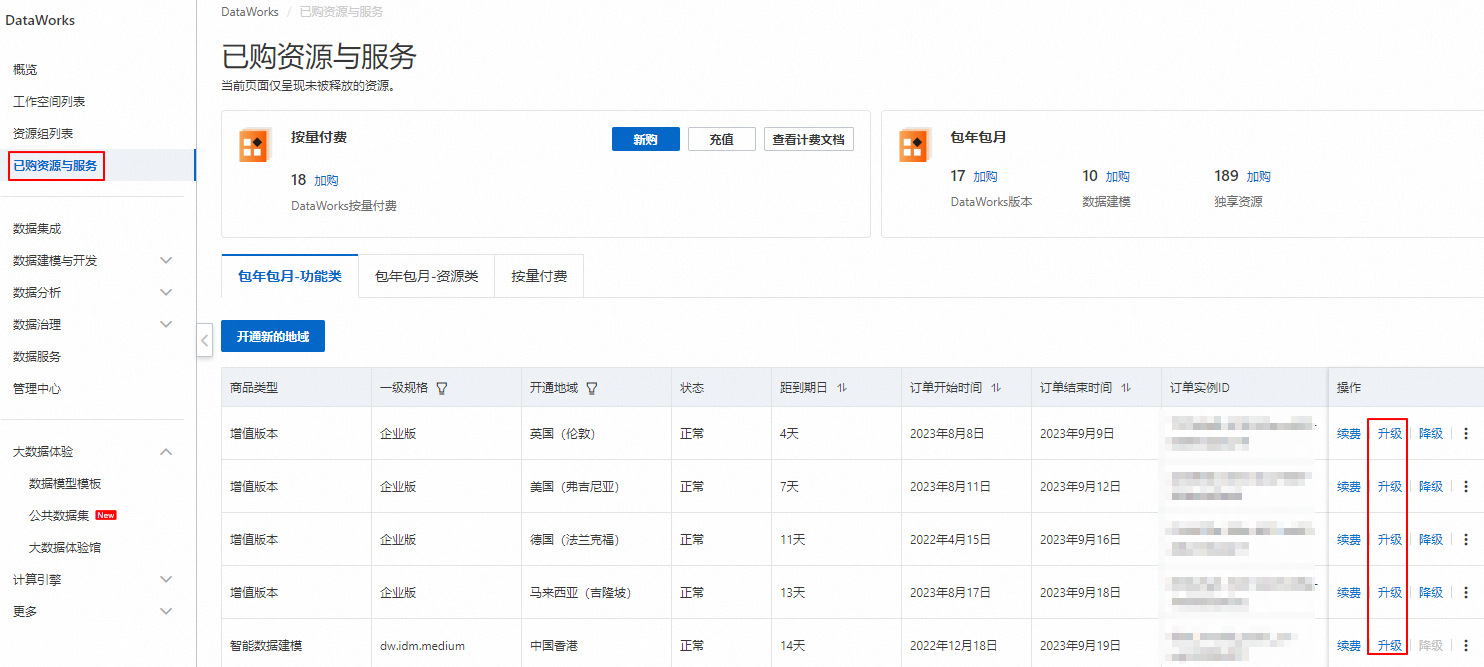The image size is (1484, 667).
Task: Click the filter icon beside 一级规格
Action: point(441,388)
